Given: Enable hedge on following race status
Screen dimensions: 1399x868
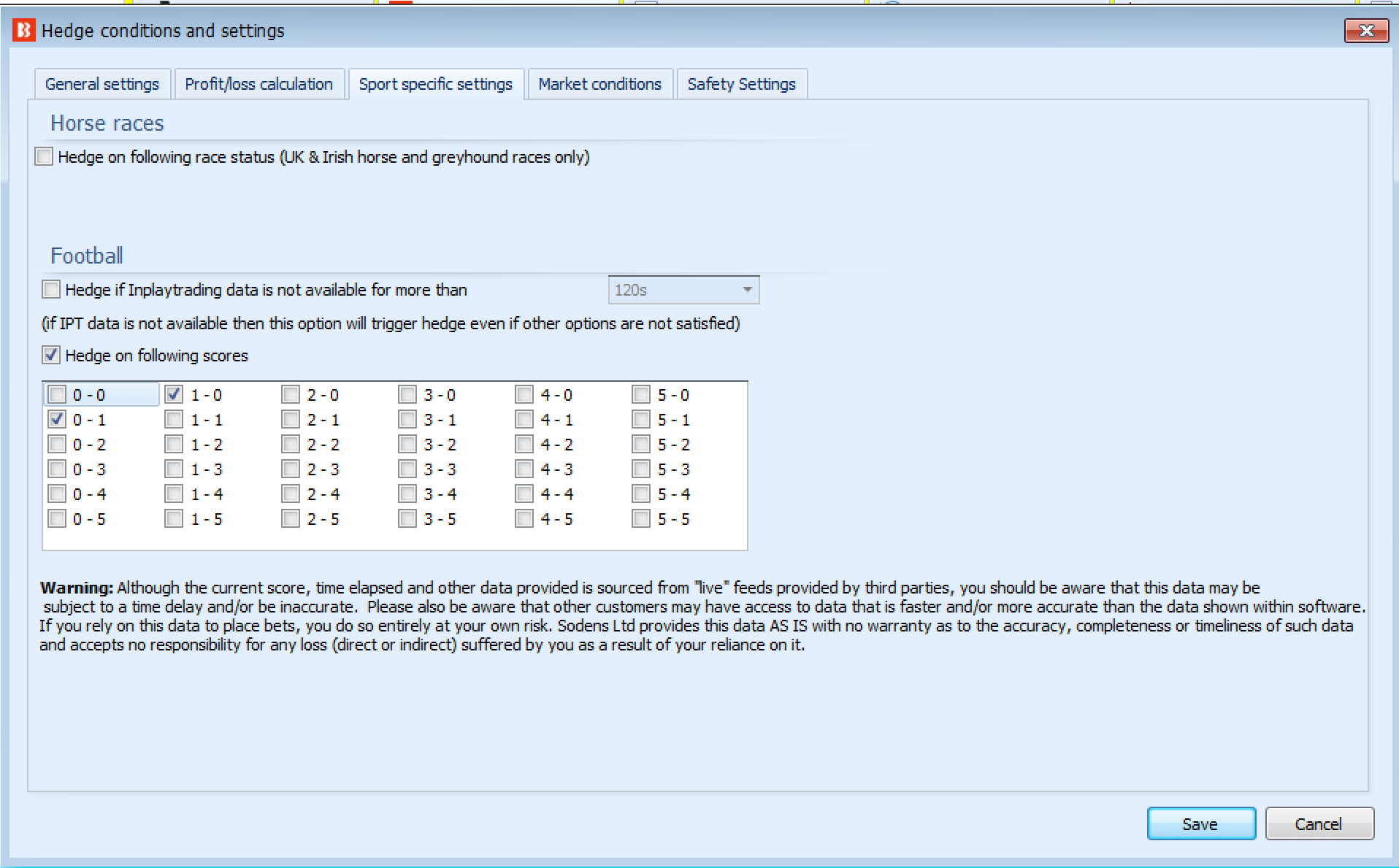Looking at the screenshot, I should (x=43, y=156).
